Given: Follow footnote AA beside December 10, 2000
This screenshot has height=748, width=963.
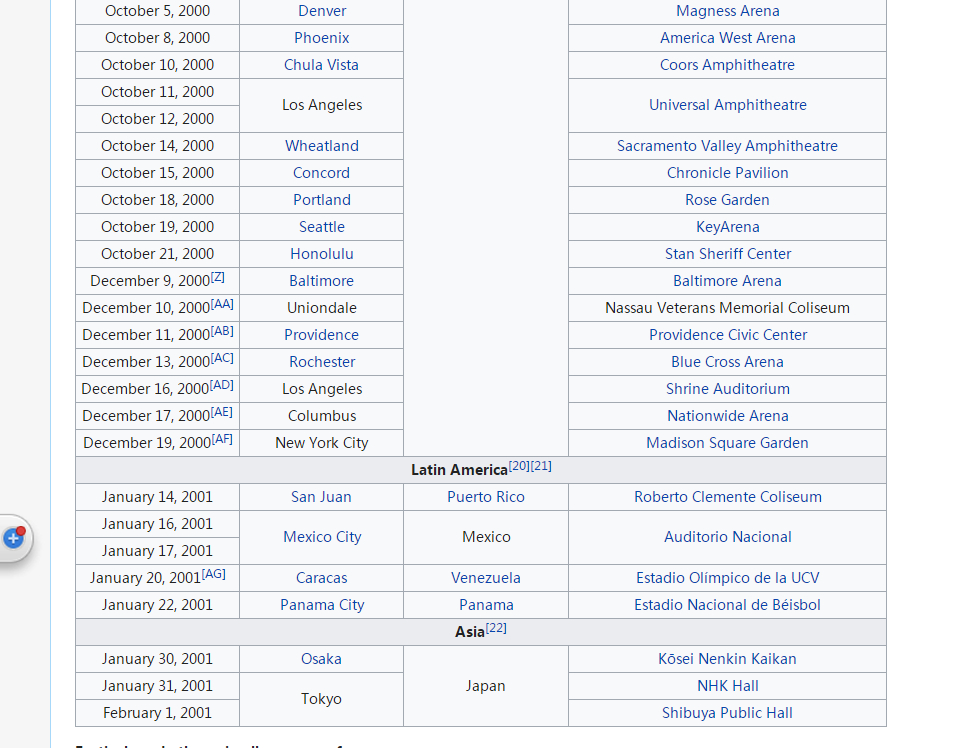Looking at the screenshot, I should 222,304.
